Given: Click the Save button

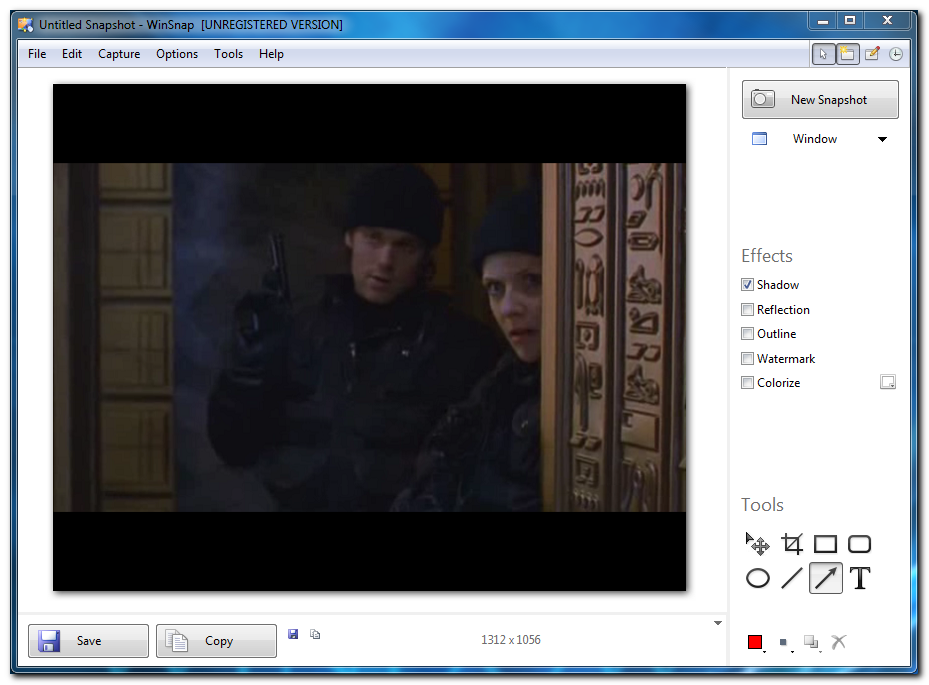Looking at the screenshot, I should (x=88, y=641).
